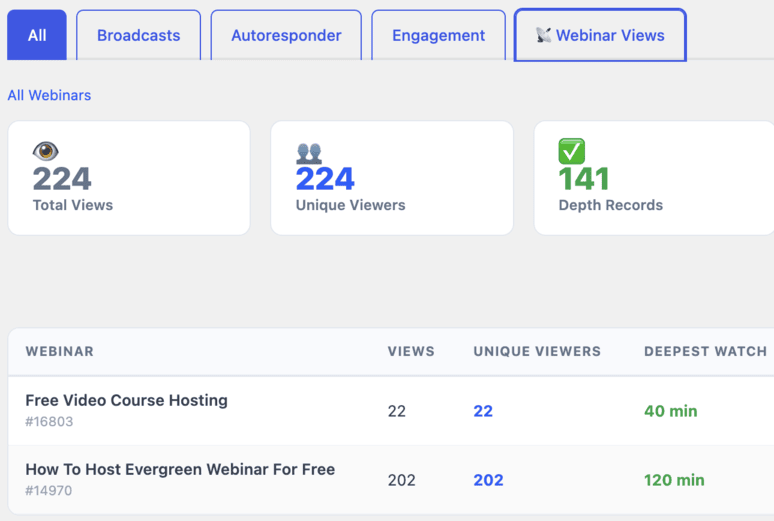Click the Deepest Watch column header

[x=705, y=351]
